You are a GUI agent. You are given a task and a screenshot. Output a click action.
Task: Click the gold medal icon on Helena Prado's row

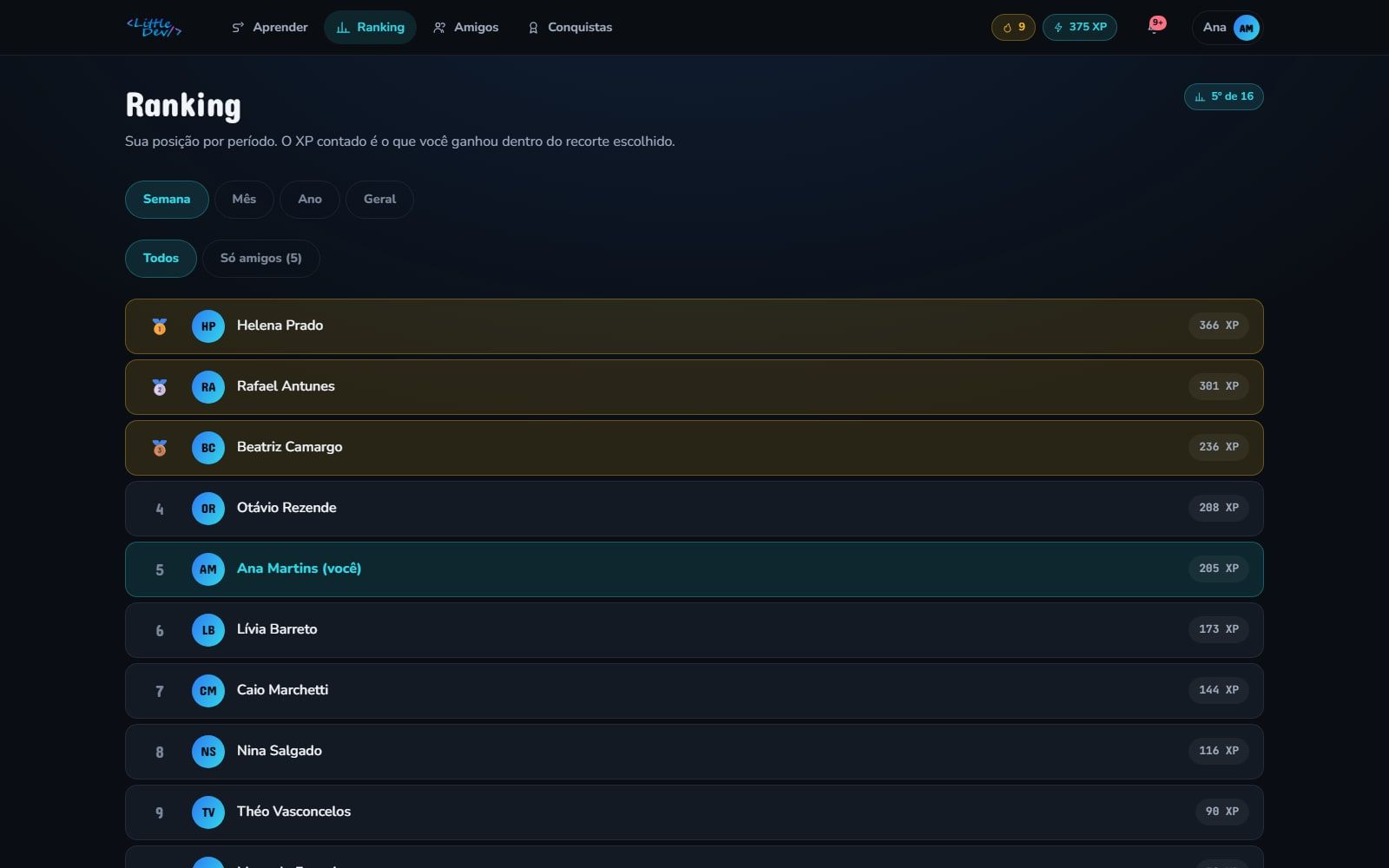click(x=160, y=326)
